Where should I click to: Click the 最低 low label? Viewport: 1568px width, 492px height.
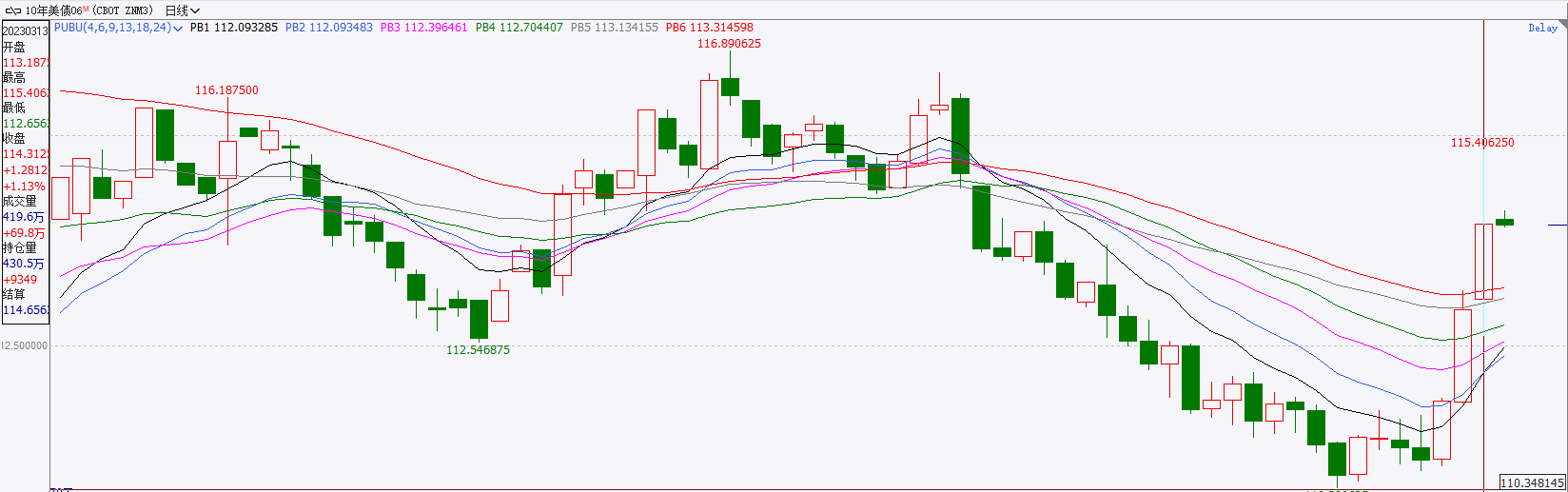[x=13, y=108]
